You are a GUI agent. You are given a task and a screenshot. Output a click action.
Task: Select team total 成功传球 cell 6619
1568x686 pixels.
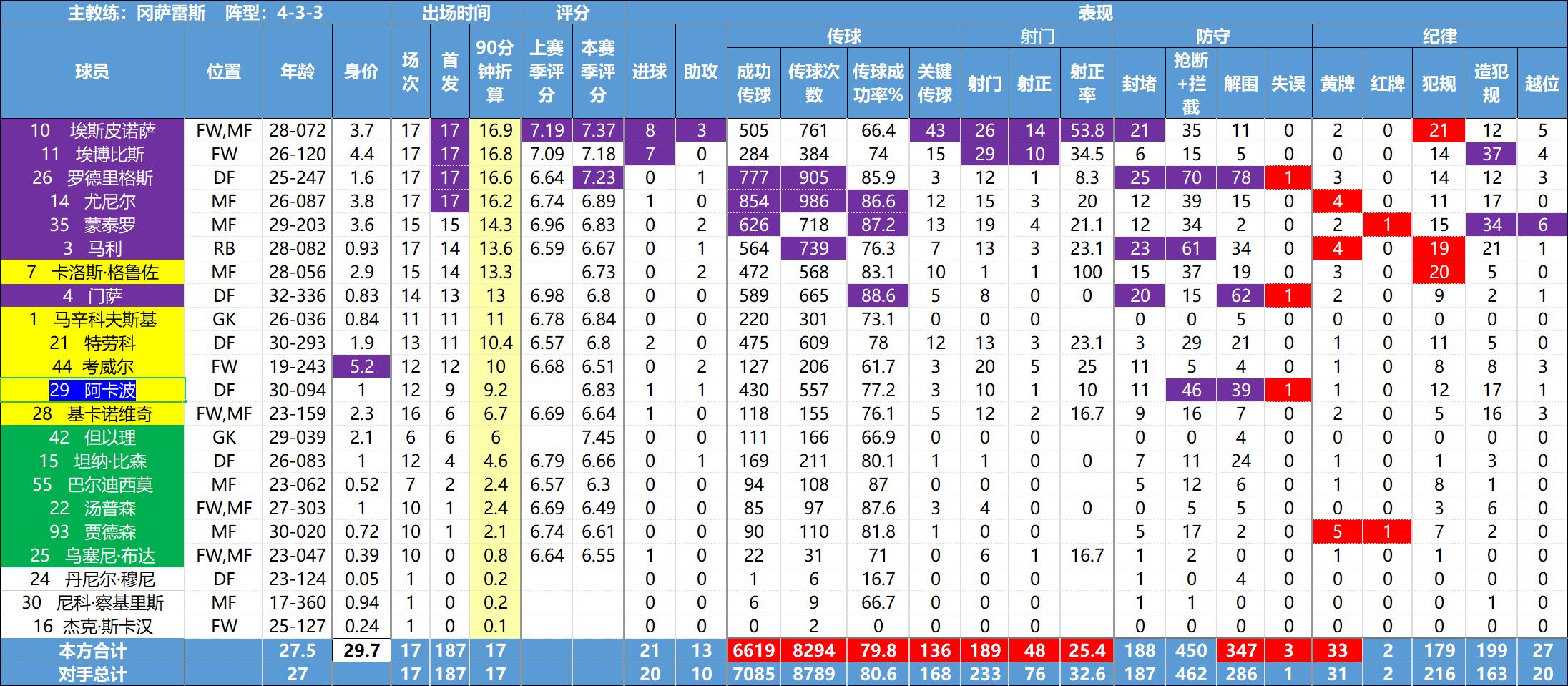click(x=754, y=650)
